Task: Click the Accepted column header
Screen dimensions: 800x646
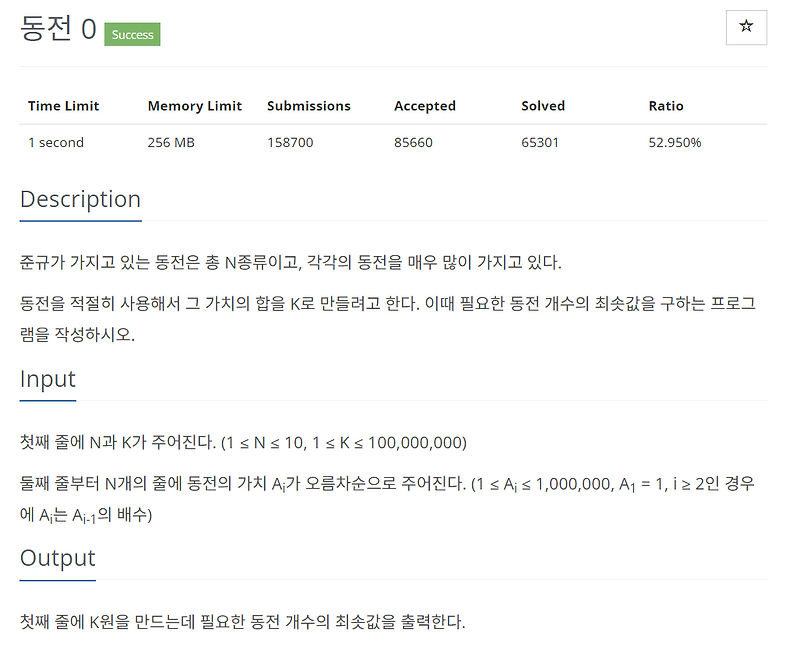Action: [424, 106]
